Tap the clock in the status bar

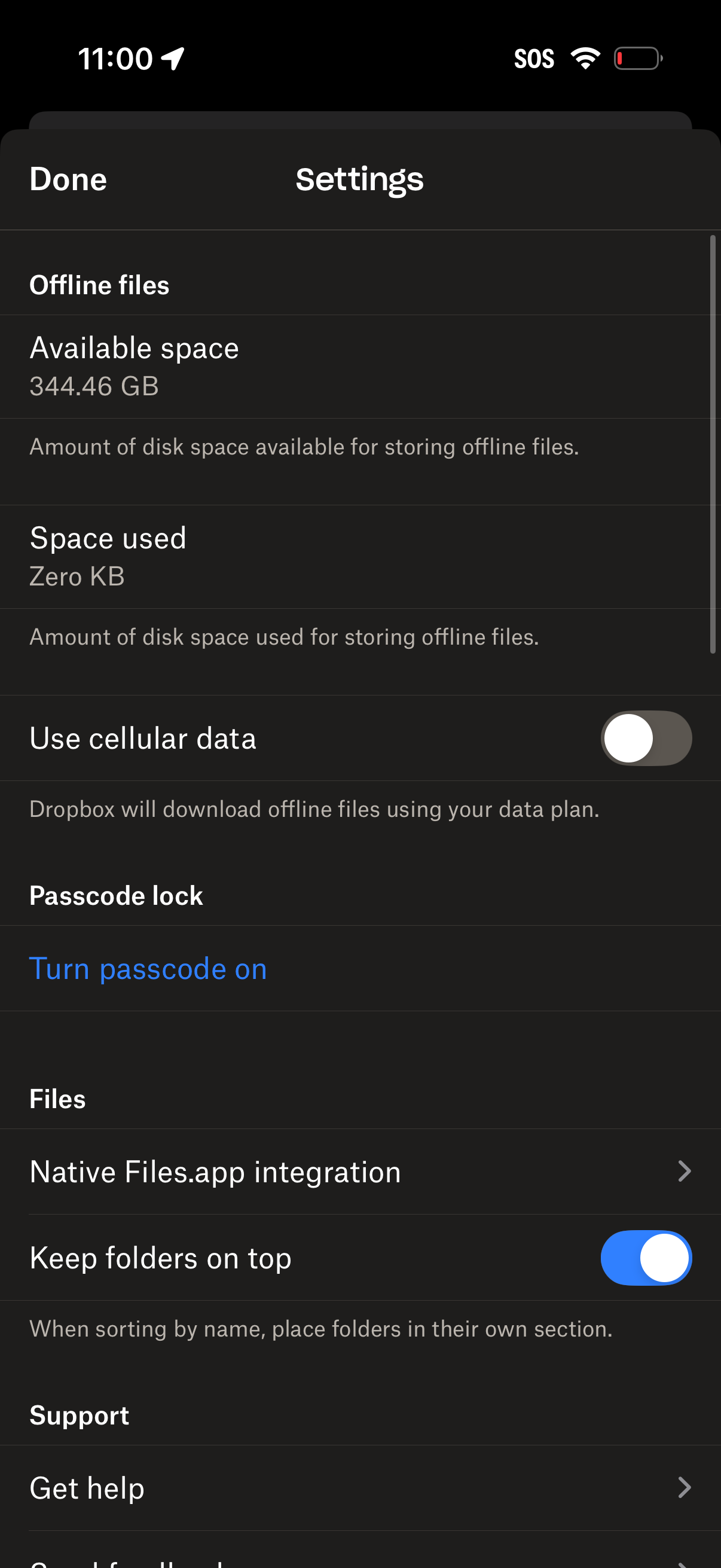115,58
